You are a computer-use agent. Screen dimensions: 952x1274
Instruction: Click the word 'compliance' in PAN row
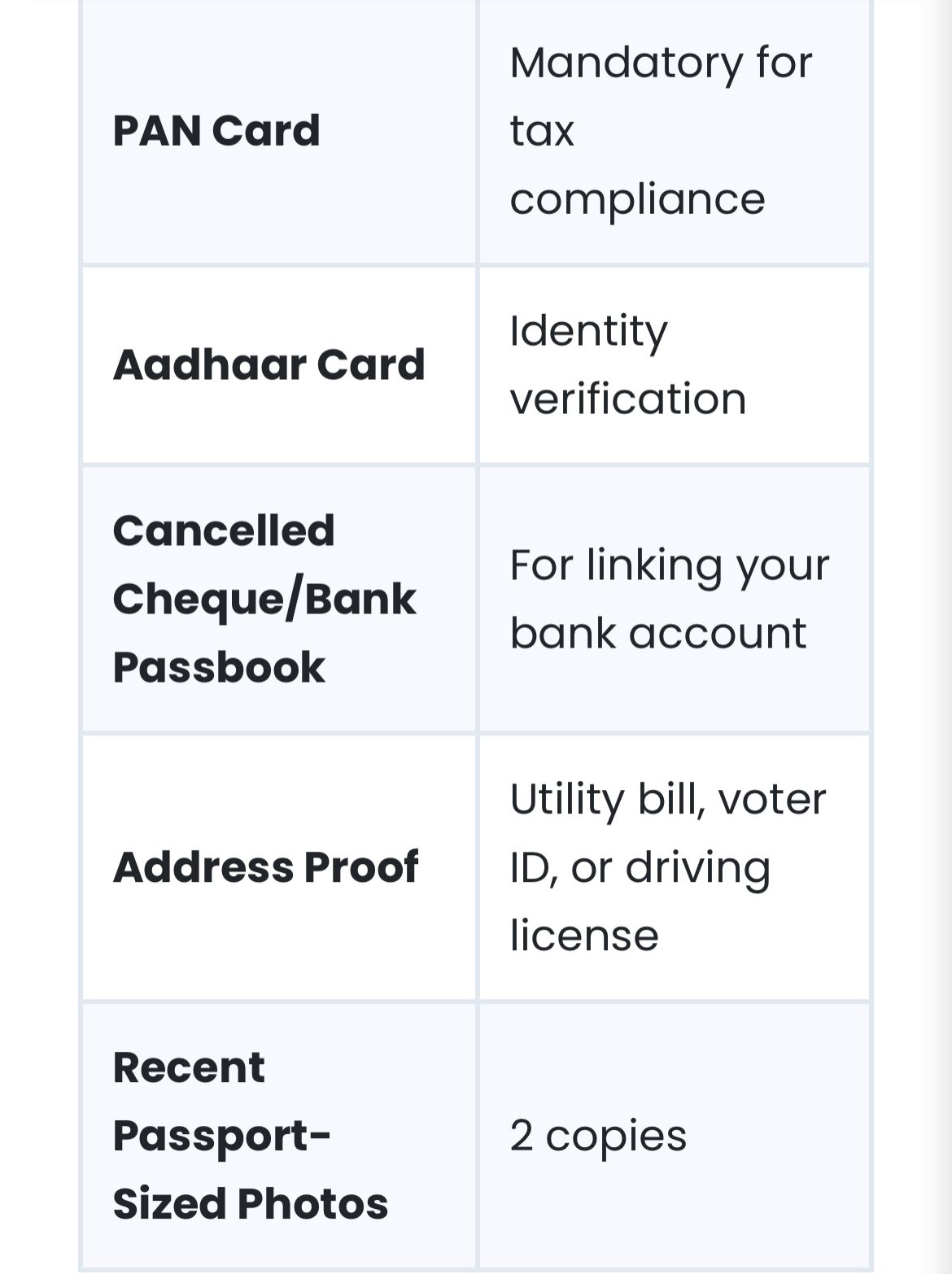[637, 200]
